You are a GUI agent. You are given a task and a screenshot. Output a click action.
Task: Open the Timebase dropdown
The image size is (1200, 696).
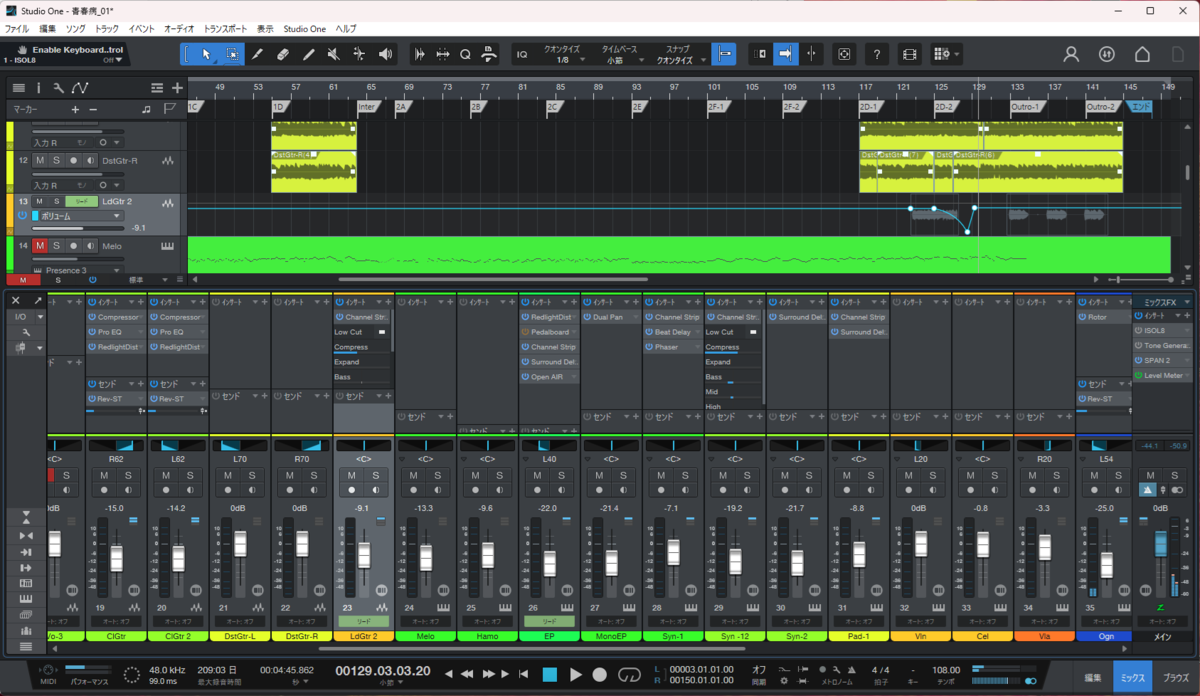coord(621,54)
